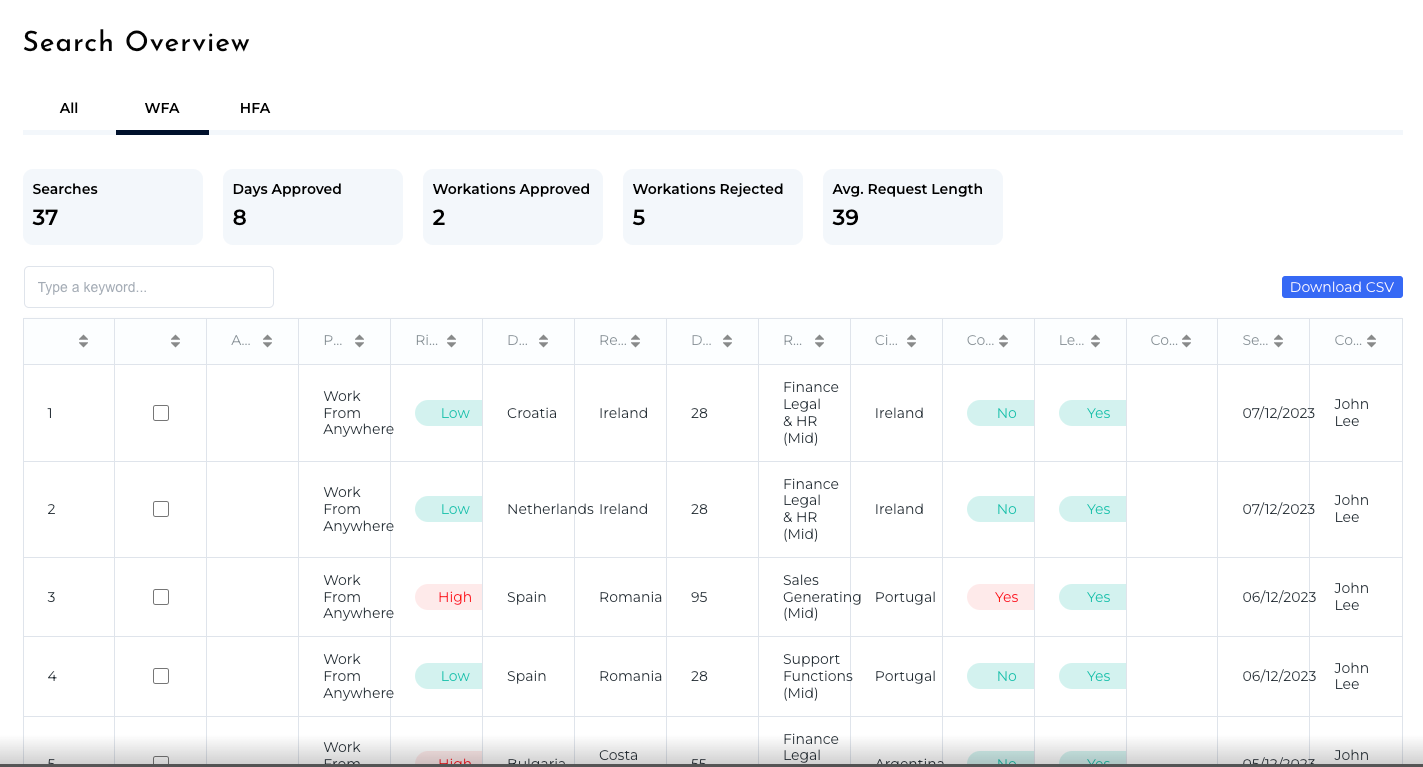Click the Workations Rejected stat card
Viewport: 1423px width, 767px height.
[x=712, y=206]
